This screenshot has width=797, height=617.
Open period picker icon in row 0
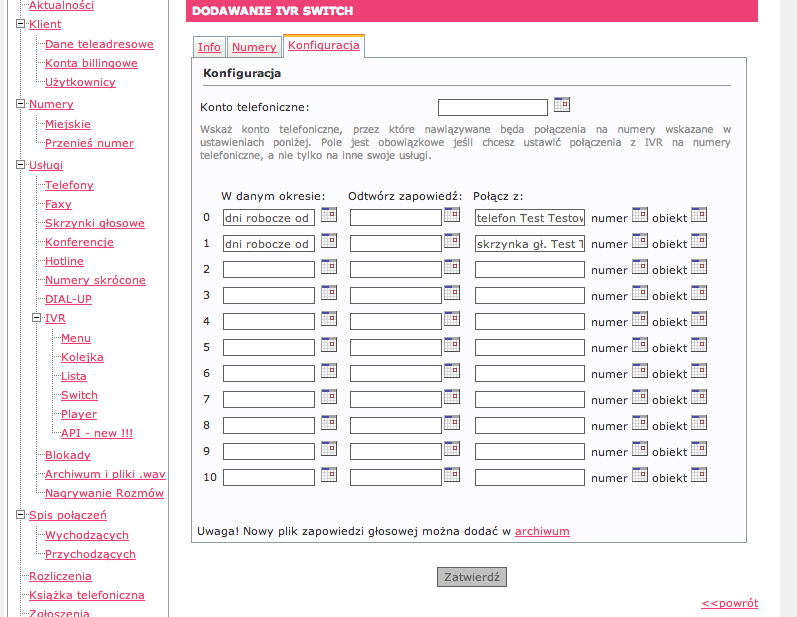(329, 214)
